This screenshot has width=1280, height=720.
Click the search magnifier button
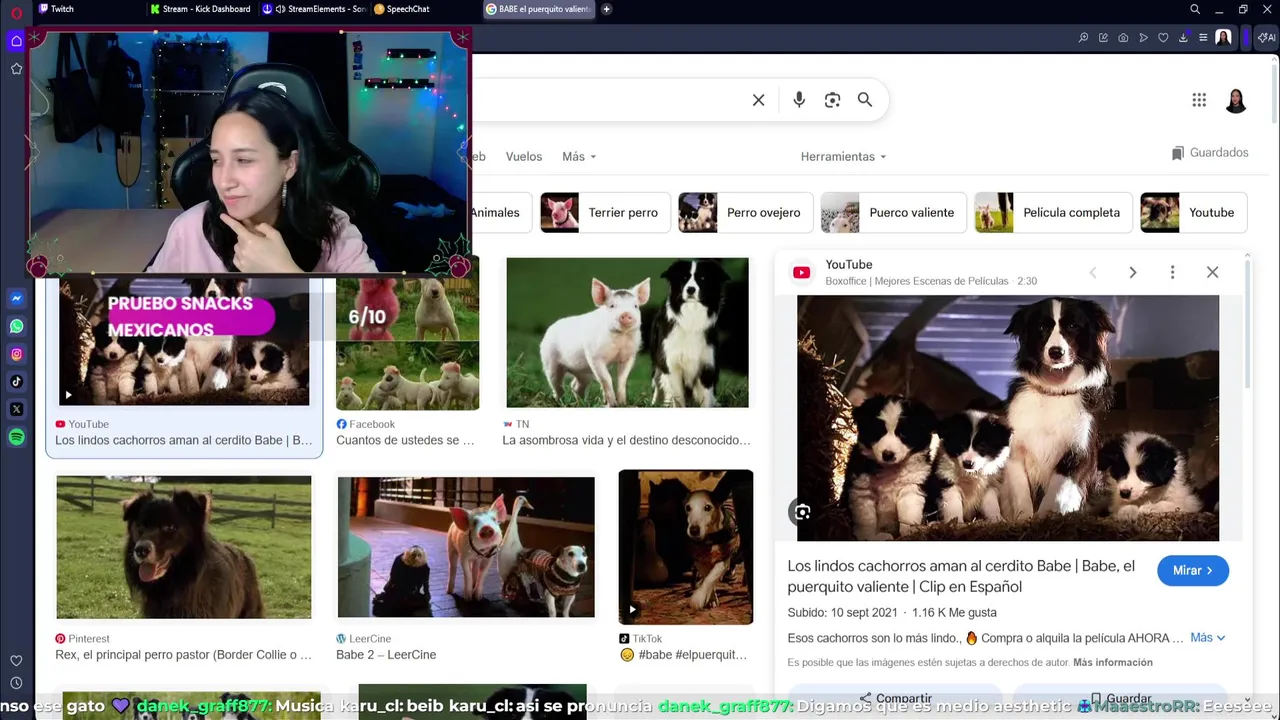point(865,100)
